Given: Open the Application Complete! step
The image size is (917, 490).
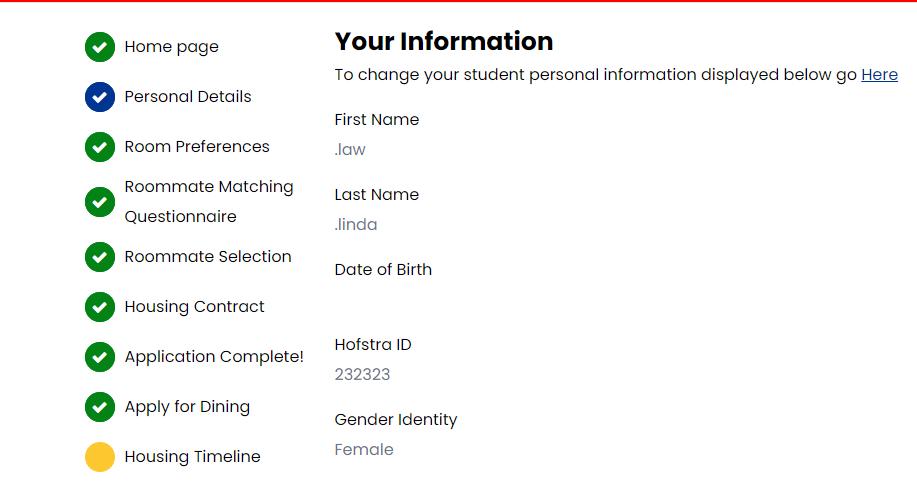Looking at the screenshot, I should point(214,357).
